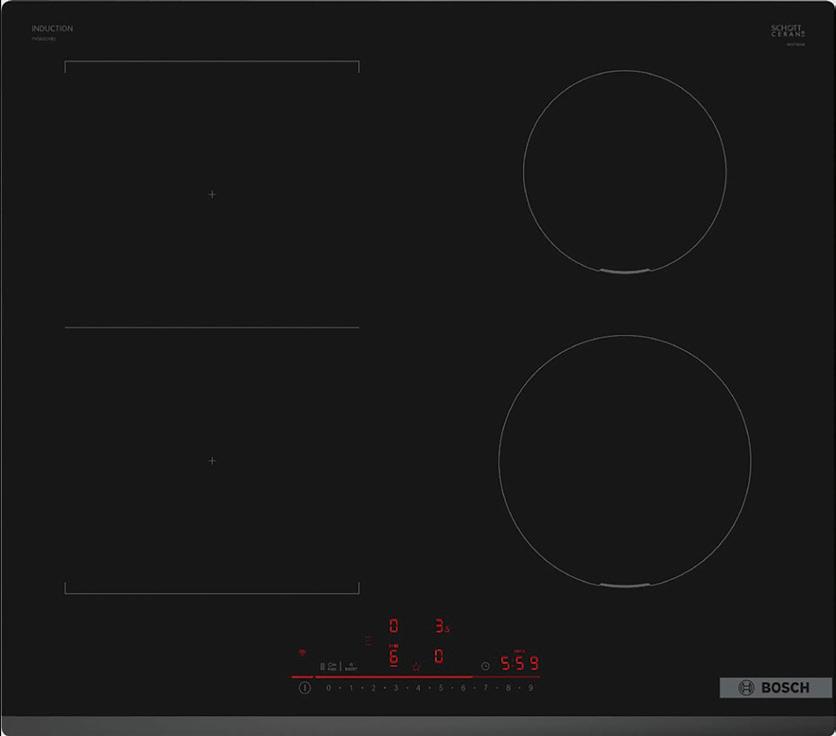The width and height of the screenshot is (836, 736).
Task: Tap the timer clock icon
Action: 485,666
